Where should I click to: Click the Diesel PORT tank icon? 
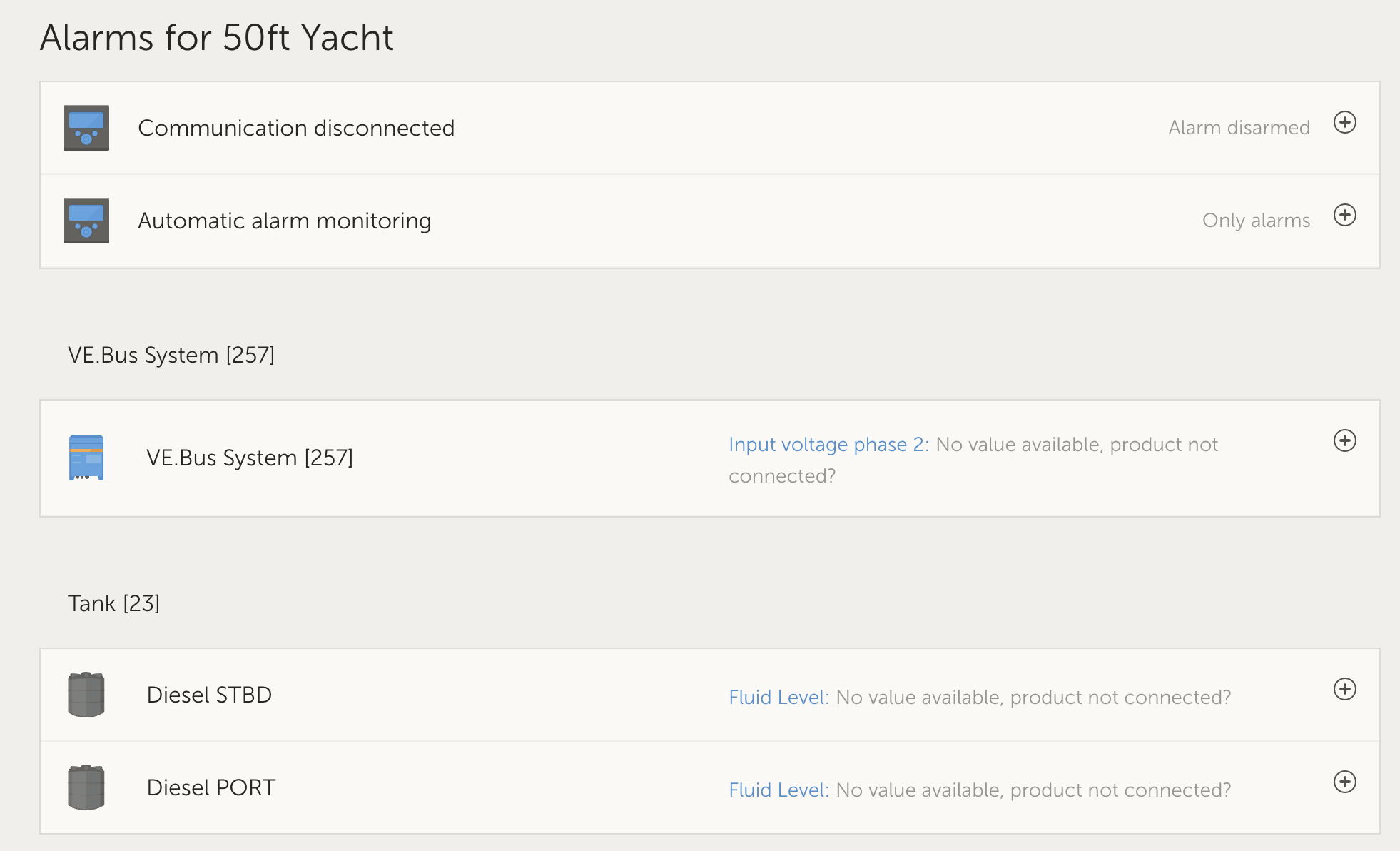pos(86,787)
